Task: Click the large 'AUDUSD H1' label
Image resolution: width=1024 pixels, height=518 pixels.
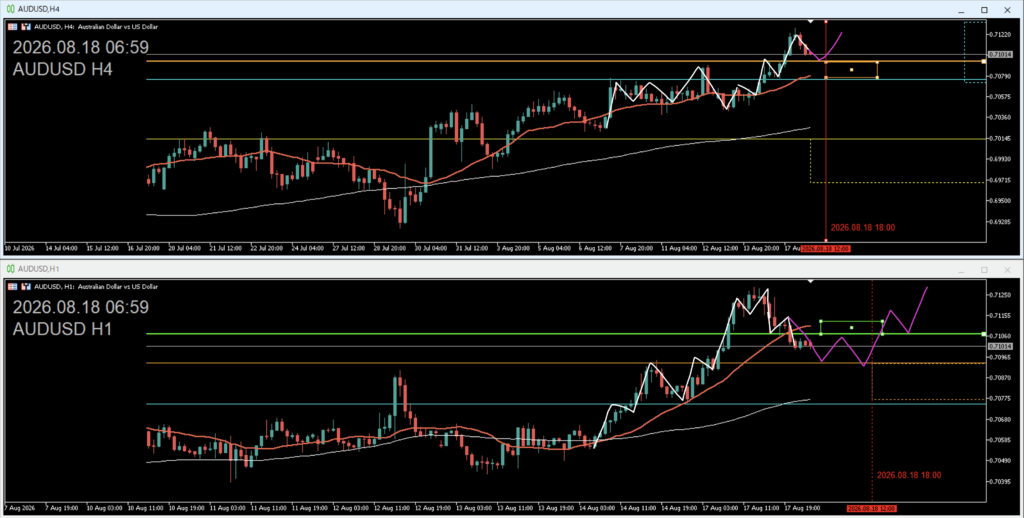Action: point(63,329)
